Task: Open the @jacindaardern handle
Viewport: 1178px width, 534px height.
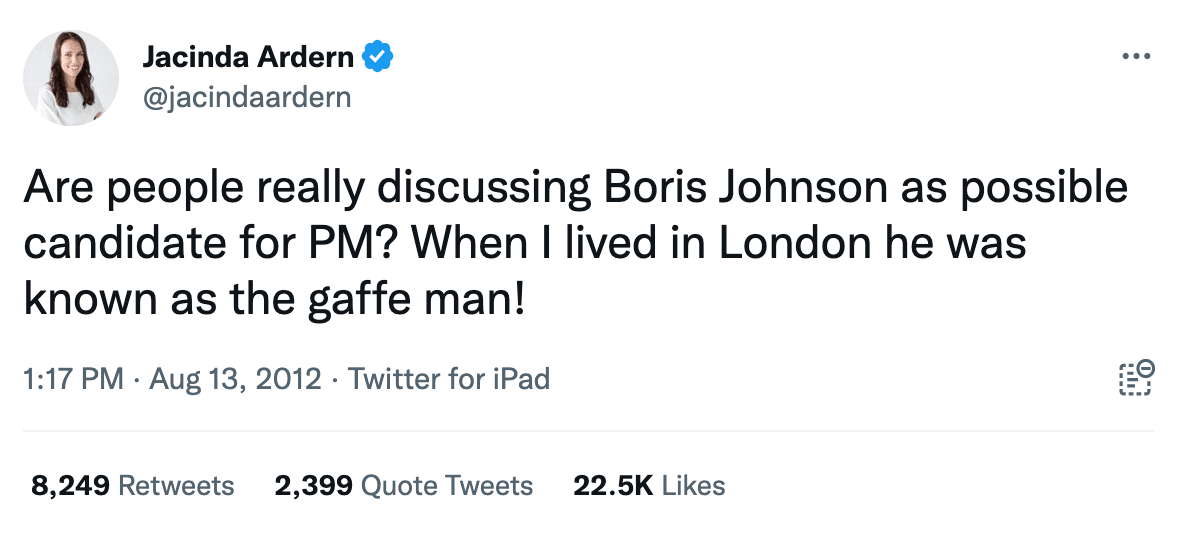Action: point(247,97)
